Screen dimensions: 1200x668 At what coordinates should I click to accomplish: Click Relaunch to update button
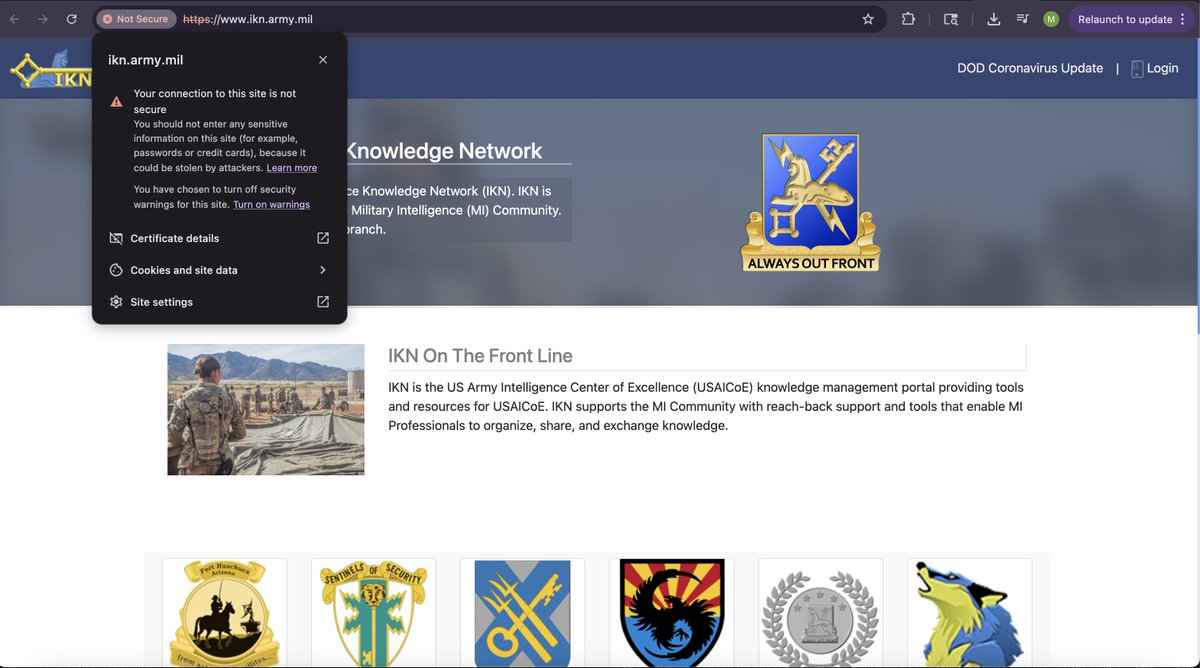1125,19
